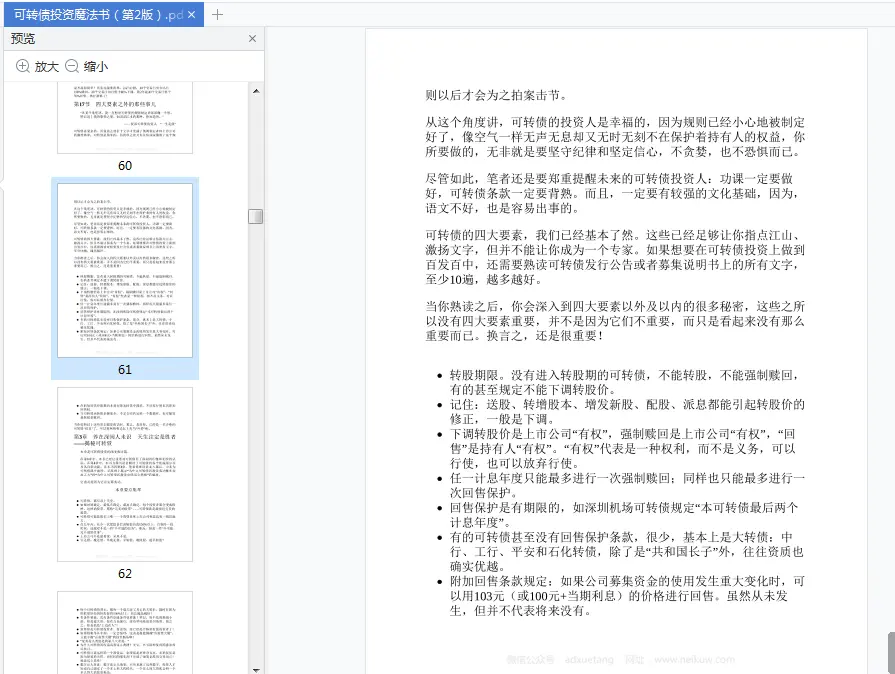
Task: Click thumbnail scrollbar up arrow
Action: (256, 91)
